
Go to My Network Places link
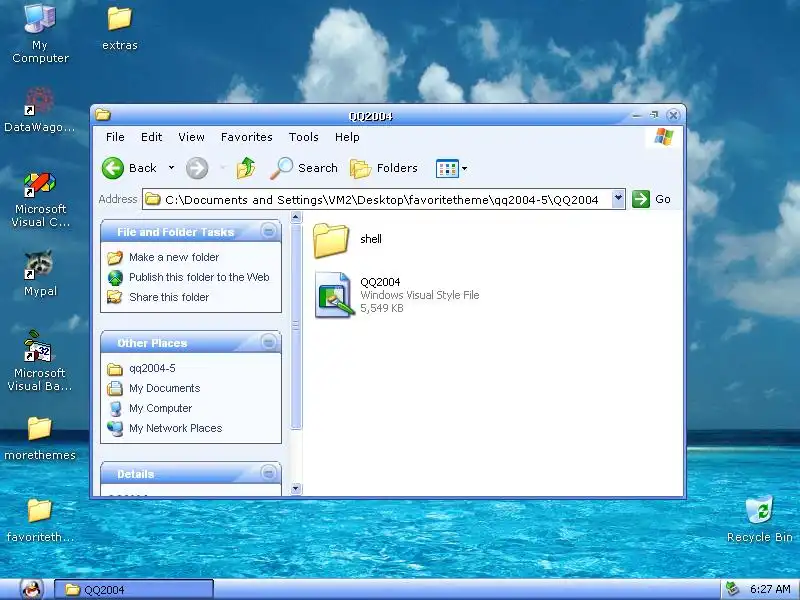[x=176, y=428]
